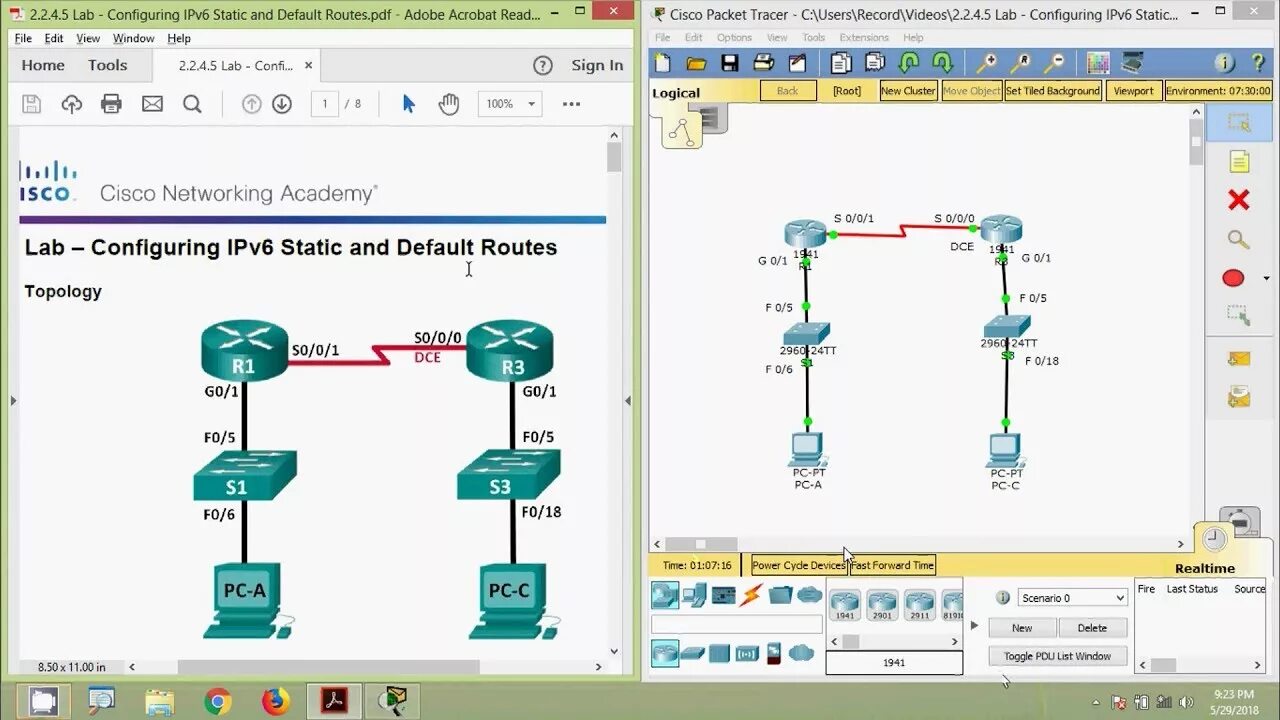Choose the Select tool in right toolbar
The width and height of the screenshot is (1280, 720).
pyautogui.click(x=1239, y=124)
